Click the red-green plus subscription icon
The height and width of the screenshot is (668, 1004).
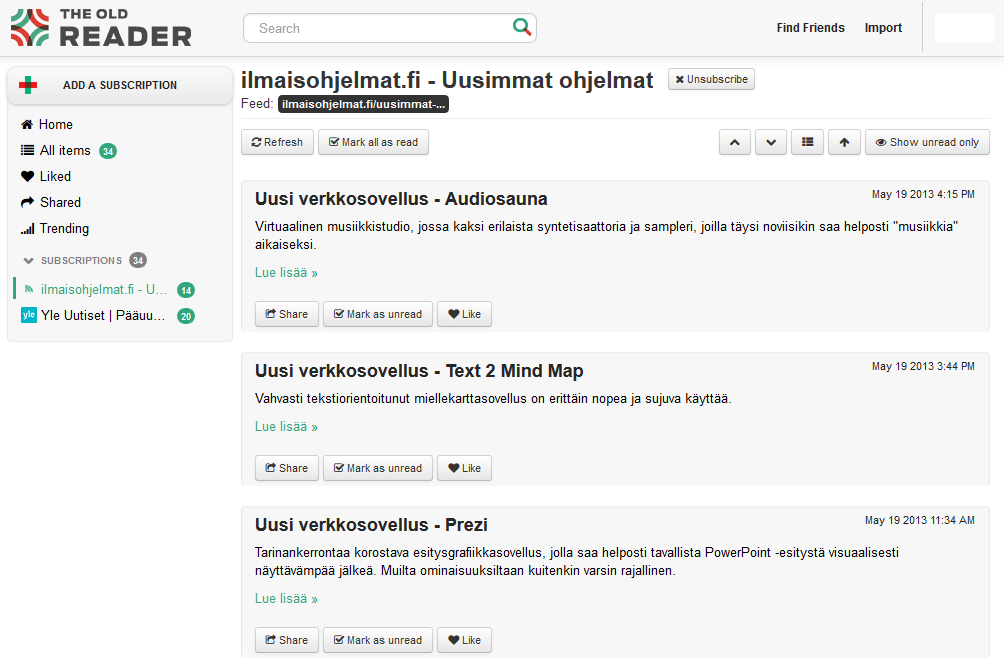pyautogui.click(x=28, y=85)
